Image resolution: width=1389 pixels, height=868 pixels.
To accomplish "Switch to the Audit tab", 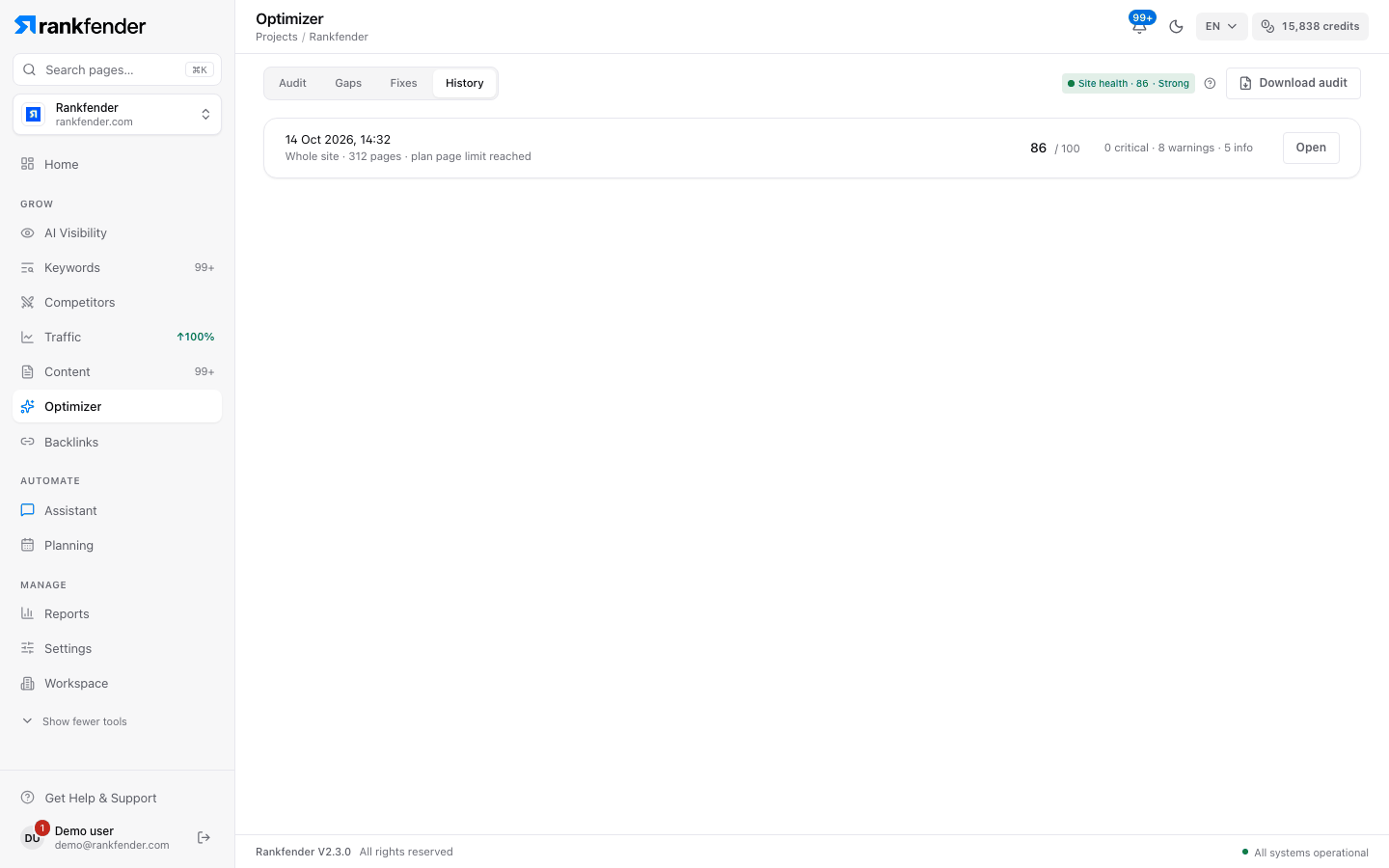I will [x=292, y=83].
